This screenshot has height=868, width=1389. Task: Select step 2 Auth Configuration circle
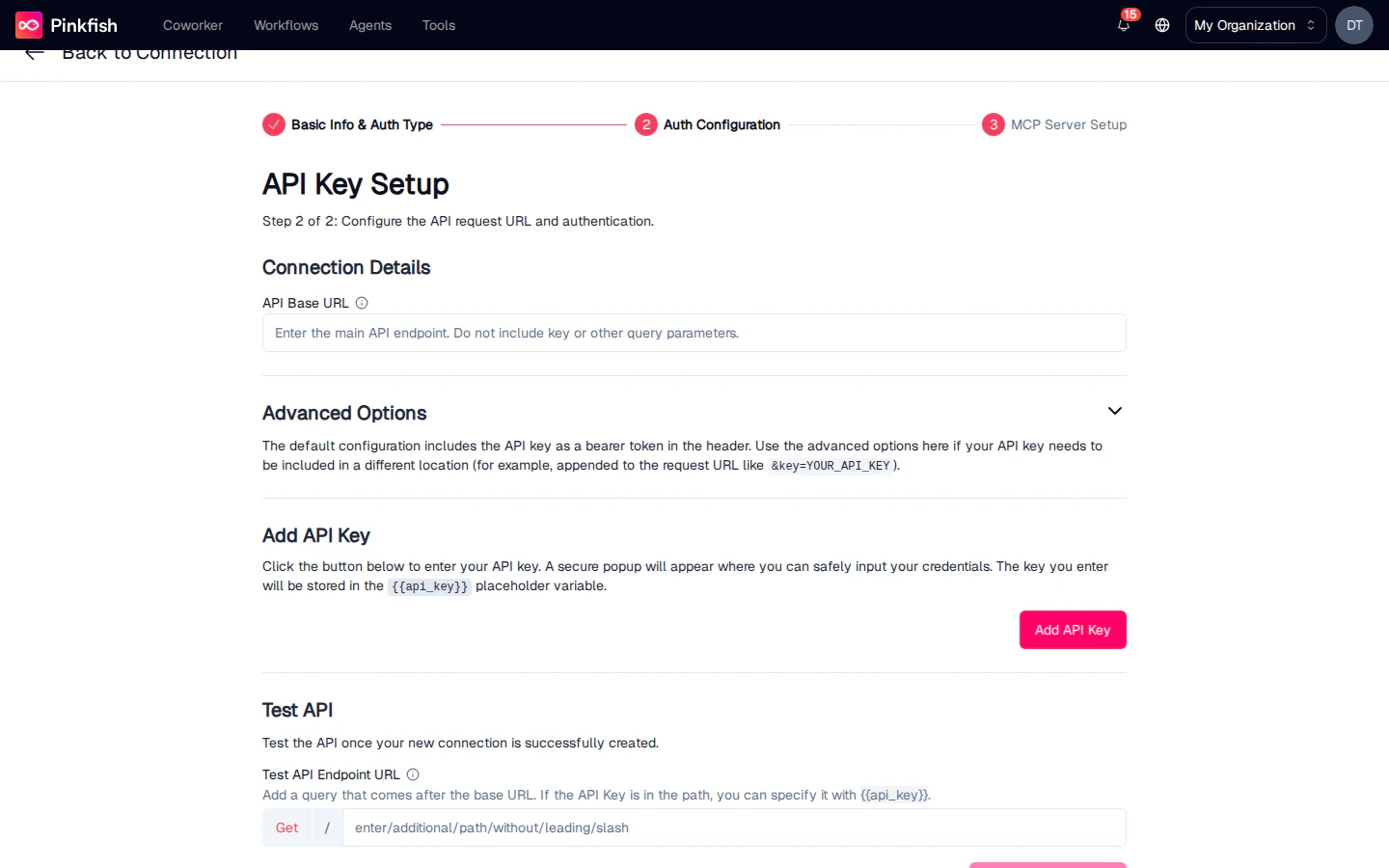click(646, 124)
